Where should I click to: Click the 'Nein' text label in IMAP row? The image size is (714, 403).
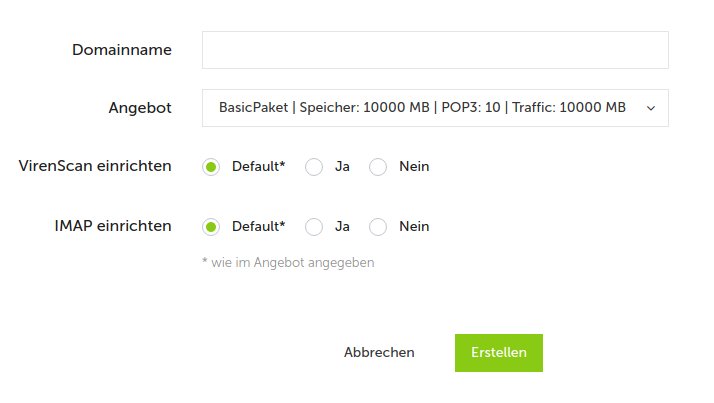click(x=414, y=227)
